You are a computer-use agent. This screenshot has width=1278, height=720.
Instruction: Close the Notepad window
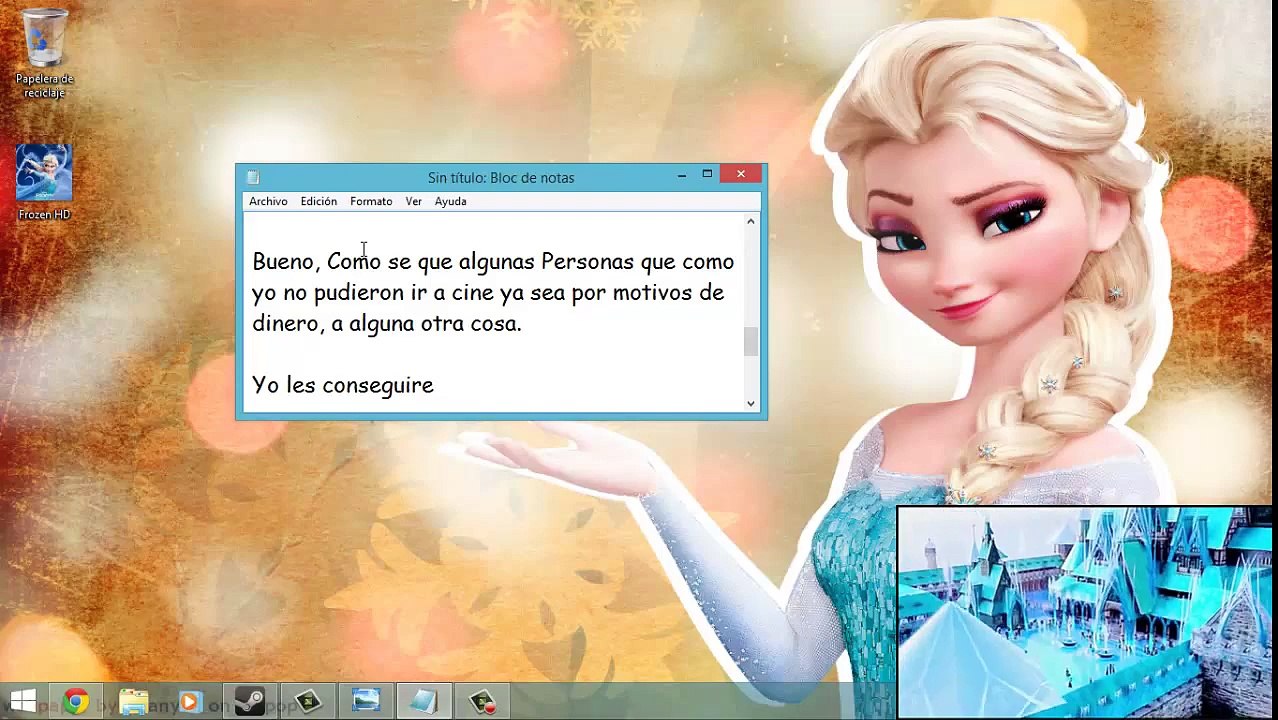(741, 175)
